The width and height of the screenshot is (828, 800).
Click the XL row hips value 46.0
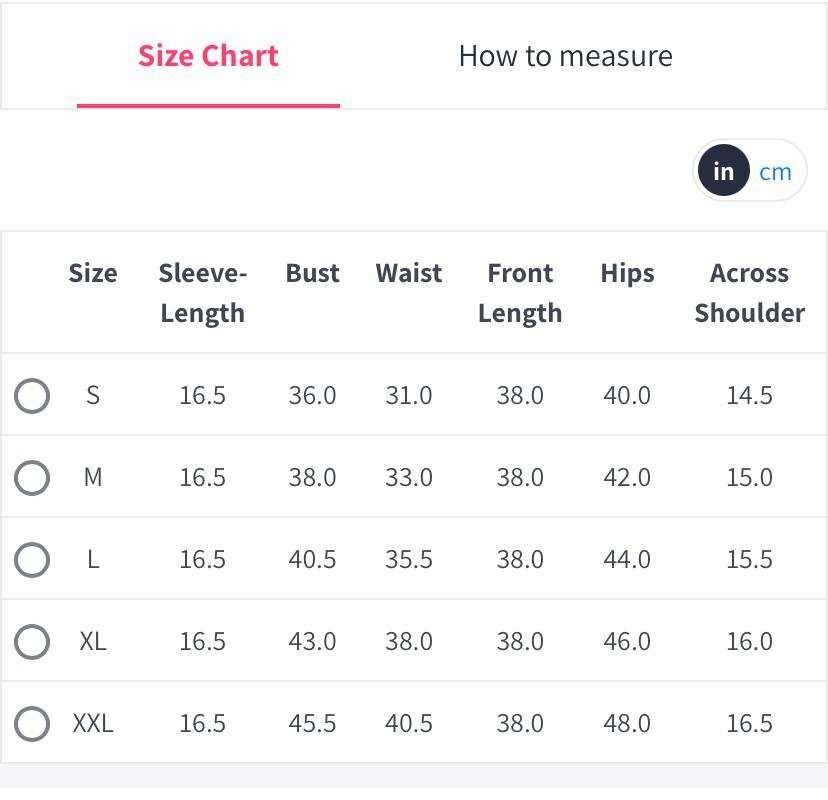click(627, 642)
